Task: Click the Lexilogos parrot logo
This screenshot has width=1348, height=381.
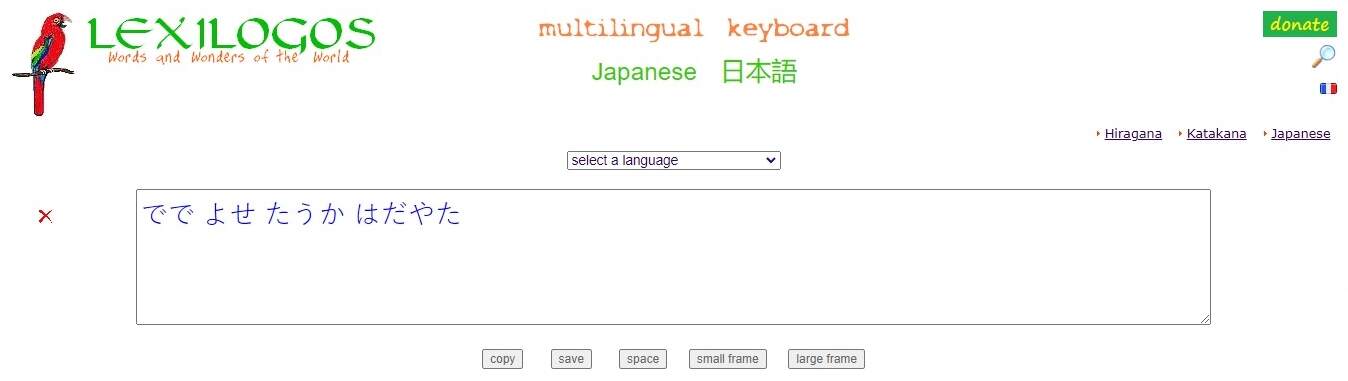Action: tap(43, 64)
